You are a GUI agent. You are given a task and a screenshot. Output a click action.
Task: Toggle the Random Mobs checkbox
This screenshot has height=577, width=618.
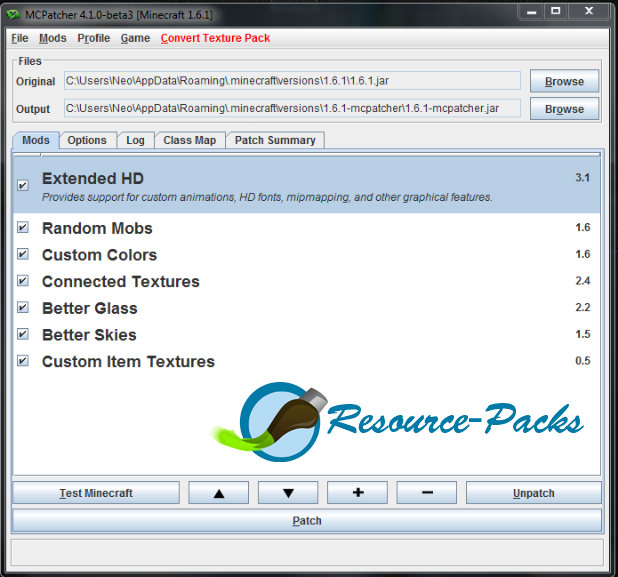coord(23,227)
